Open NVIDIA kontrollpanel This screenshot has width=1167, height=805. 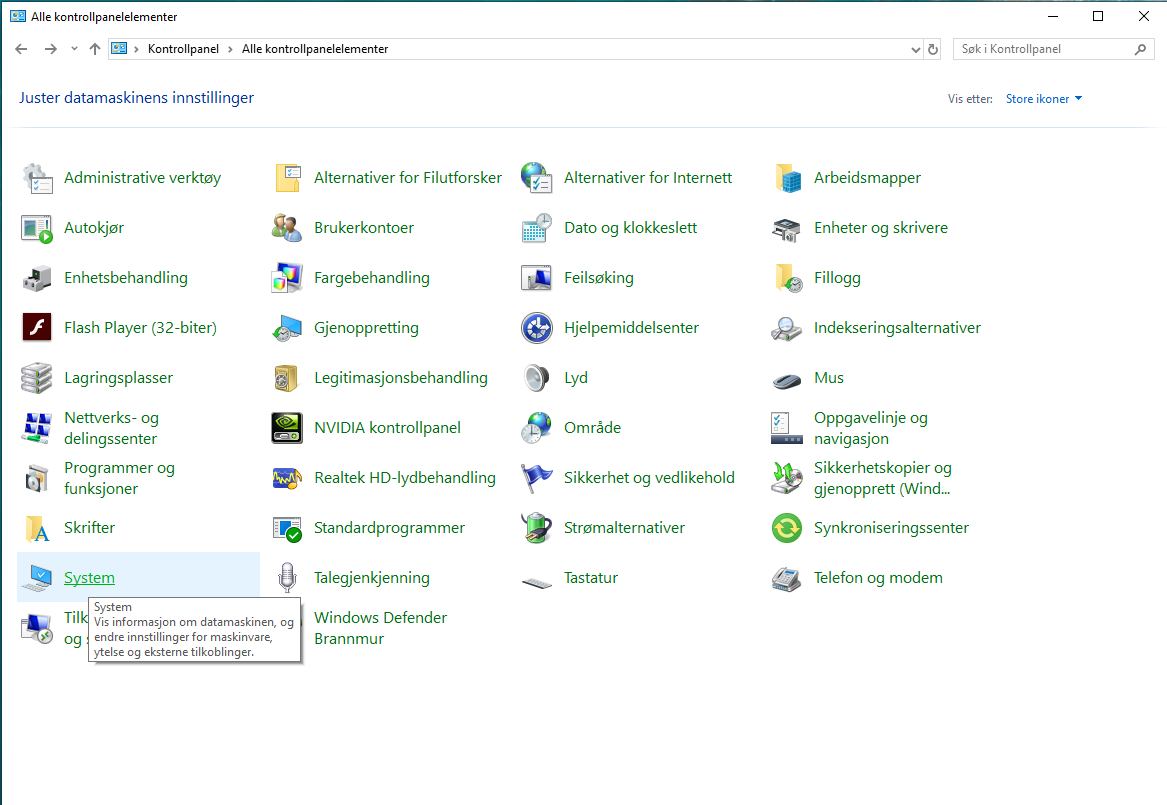[387, 427]
